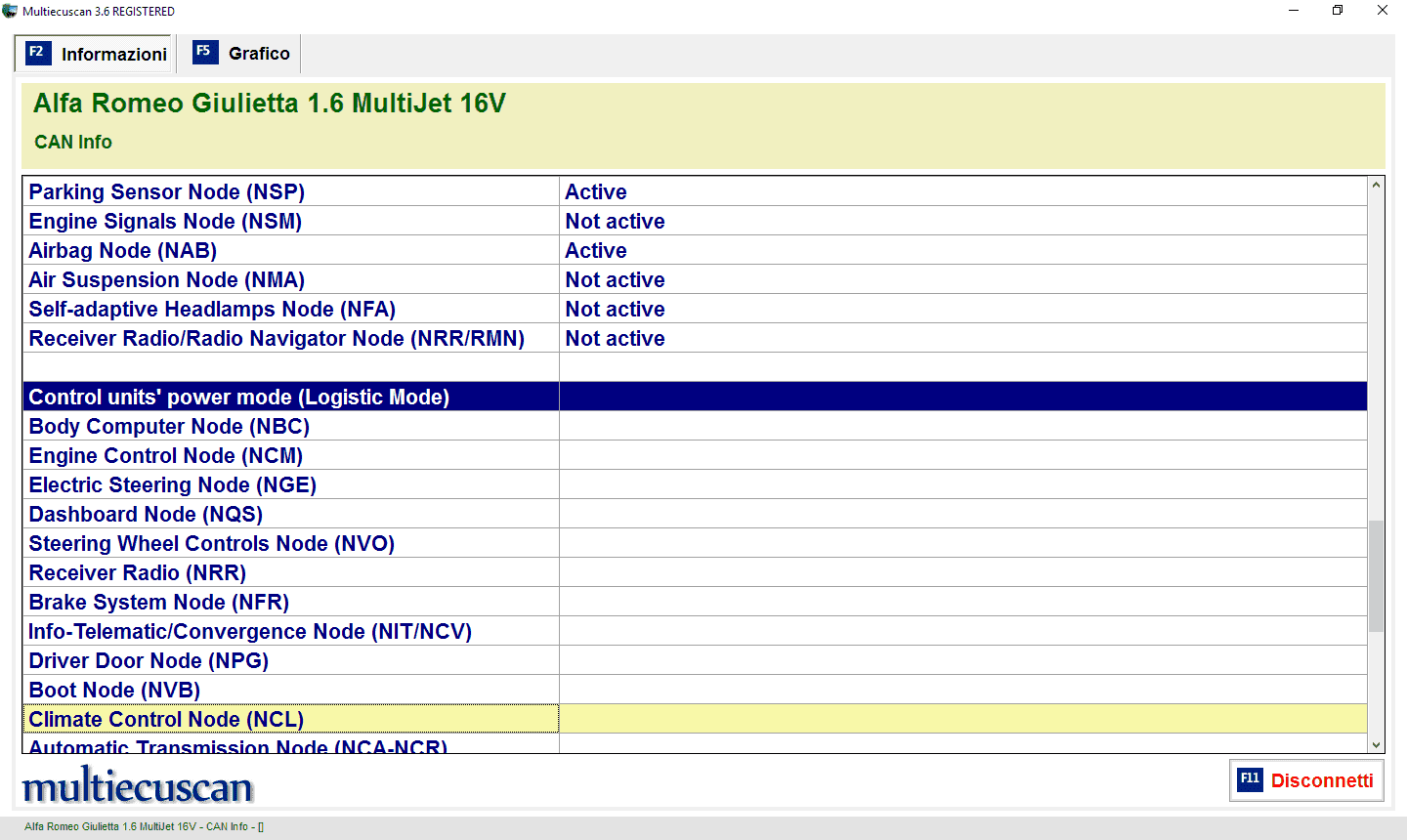1407x840 pixels.
Task: Click the F11 key icon
Action: pos(1250,779)
